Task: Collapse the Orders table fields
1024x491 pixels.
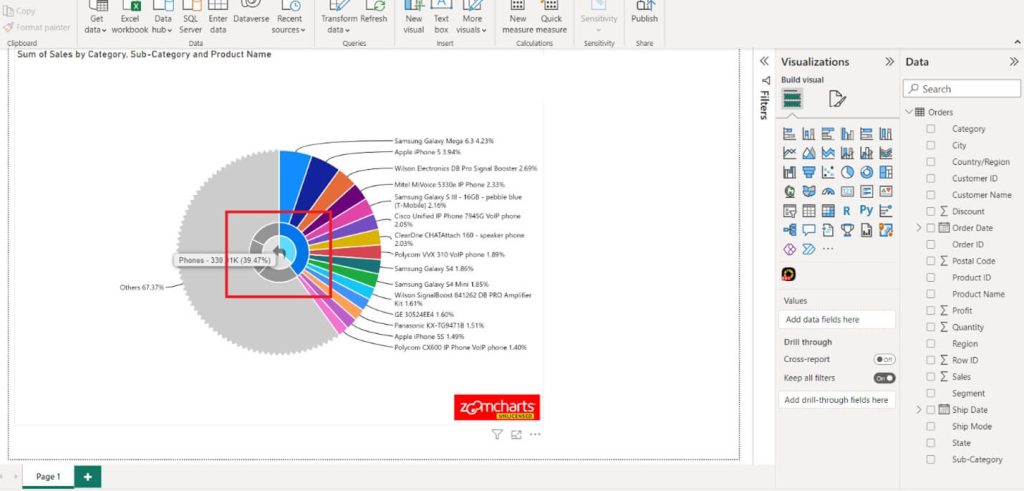Action: pos(909,112)
